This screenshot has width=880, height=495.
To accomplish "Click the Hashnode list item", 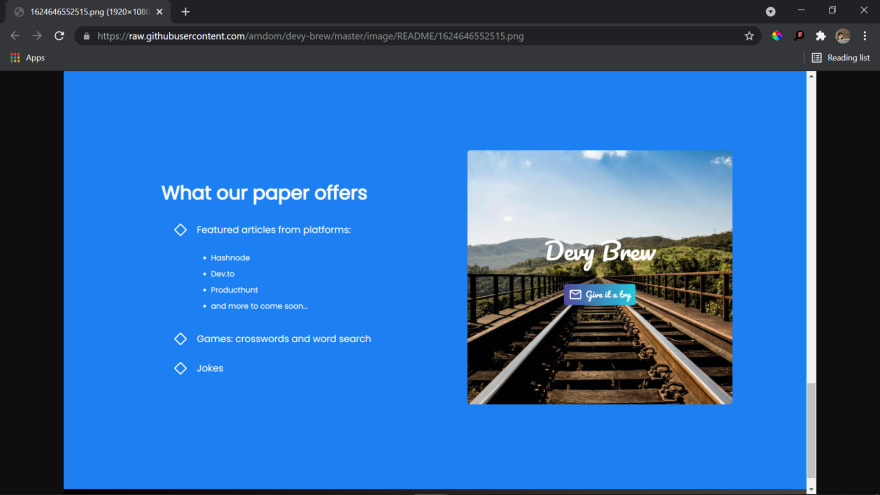I will [x=230, y=258].
